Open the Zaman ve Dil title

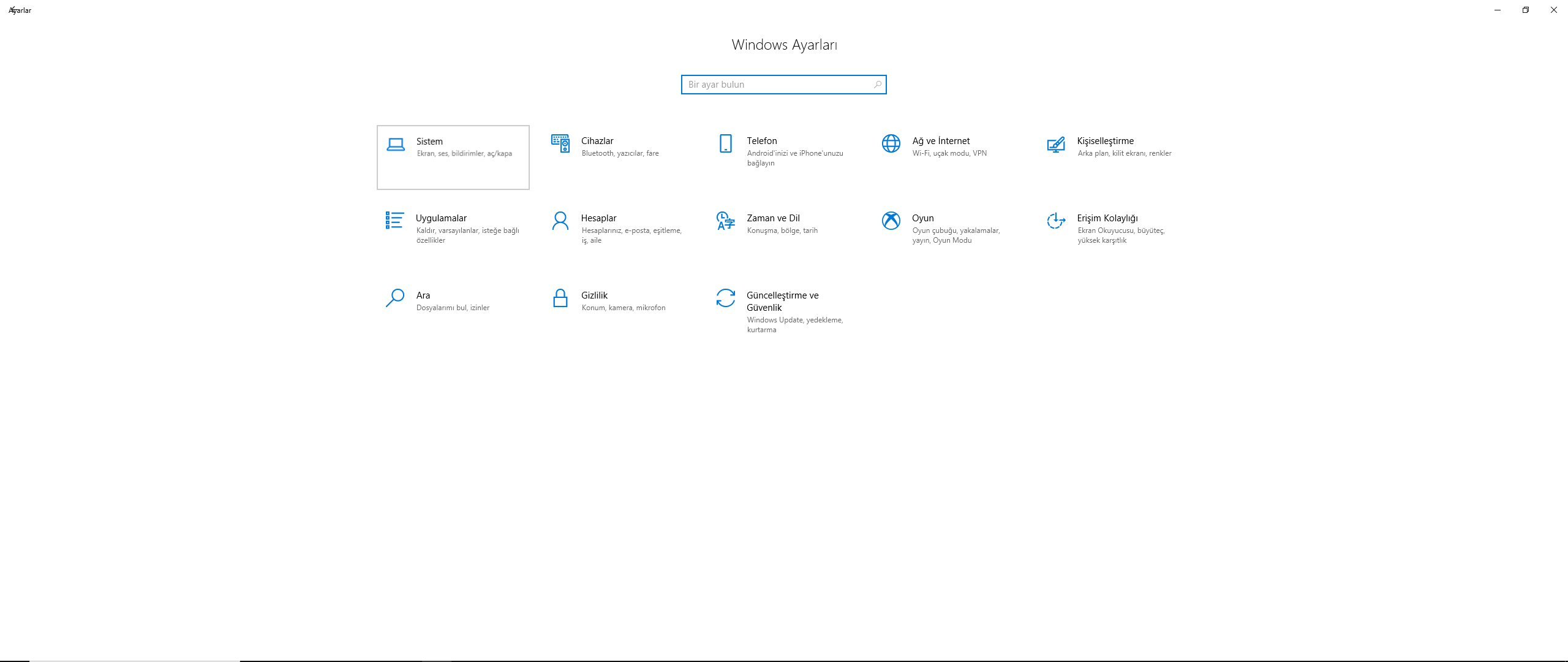tap(773, 218)
